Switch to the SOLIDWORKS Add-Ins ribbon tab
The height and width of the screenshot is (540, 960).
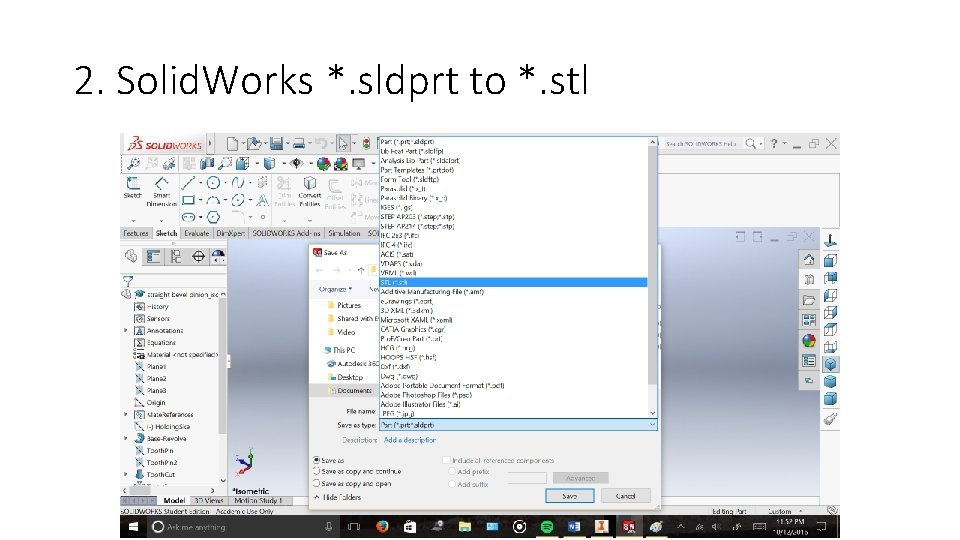pyautogui.click(x=286, y=233)
